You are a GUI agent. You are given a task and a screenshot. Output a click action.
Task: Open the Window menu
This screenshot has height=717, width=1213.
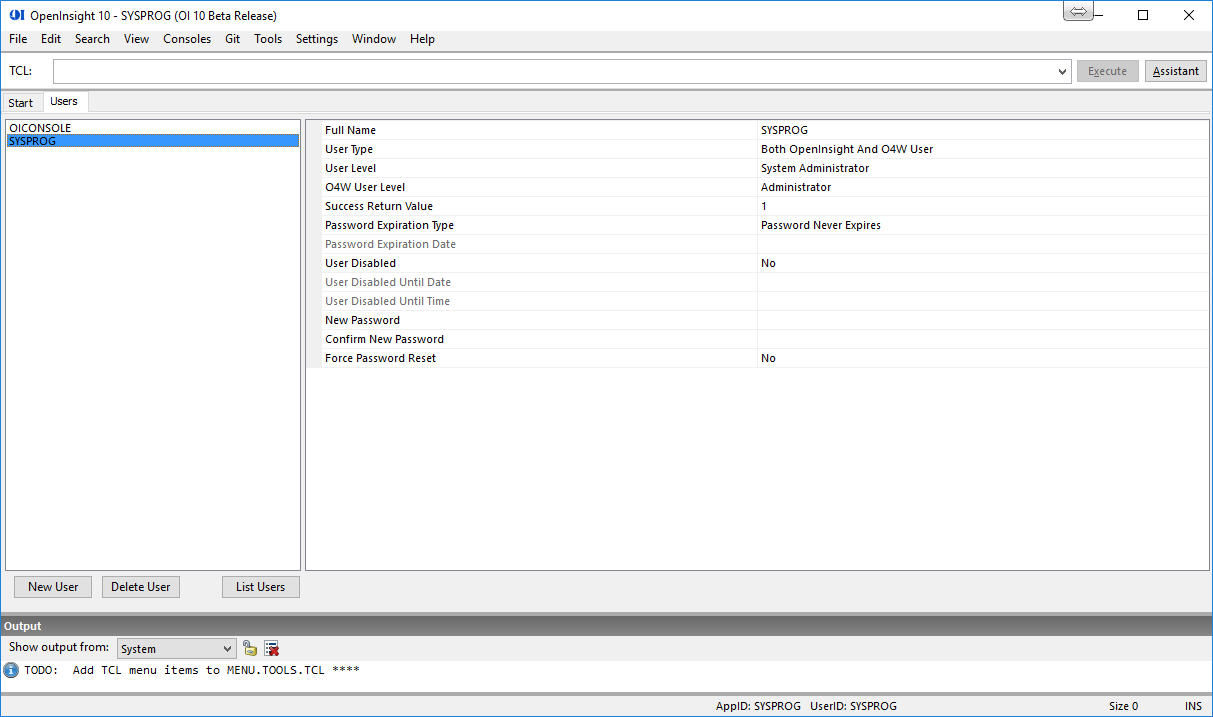pos(374,39)
